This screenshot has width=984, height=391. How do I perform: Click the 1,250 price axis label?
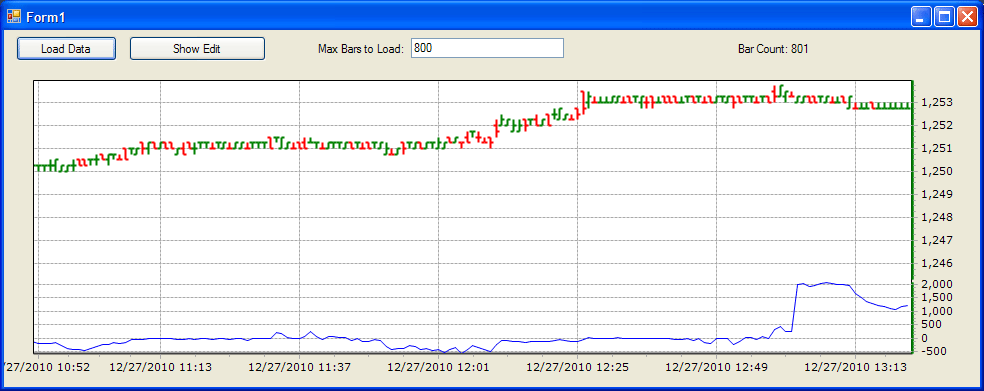coord(936,171)
